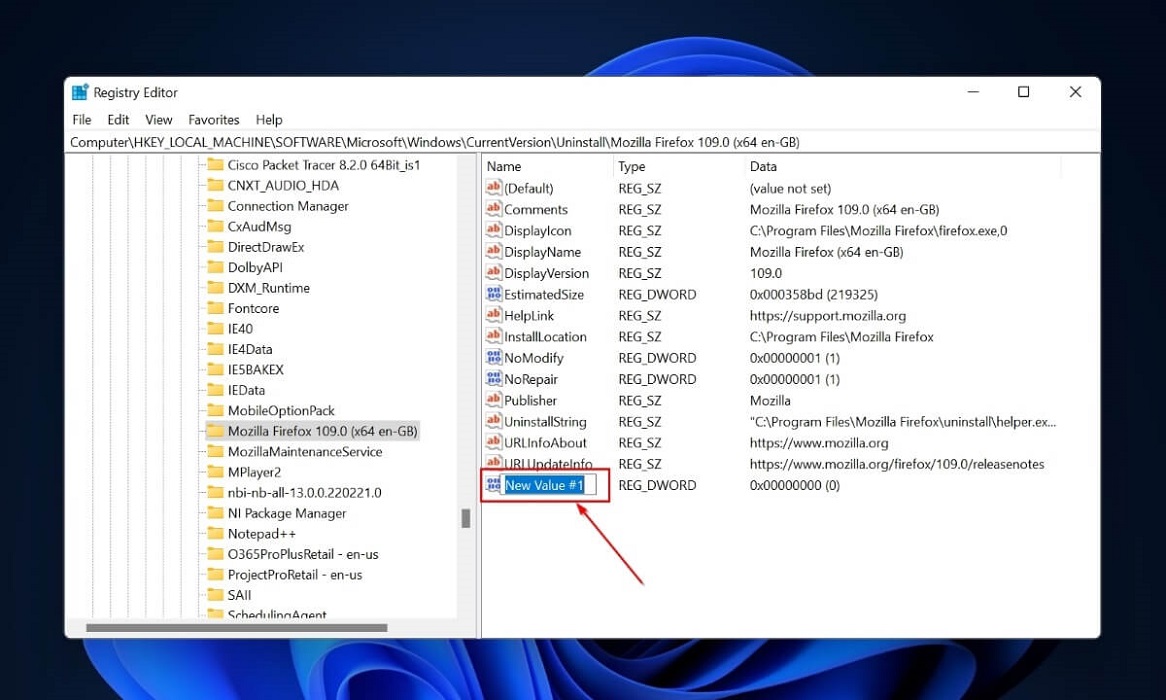Open the File menu

pos(81,119)
